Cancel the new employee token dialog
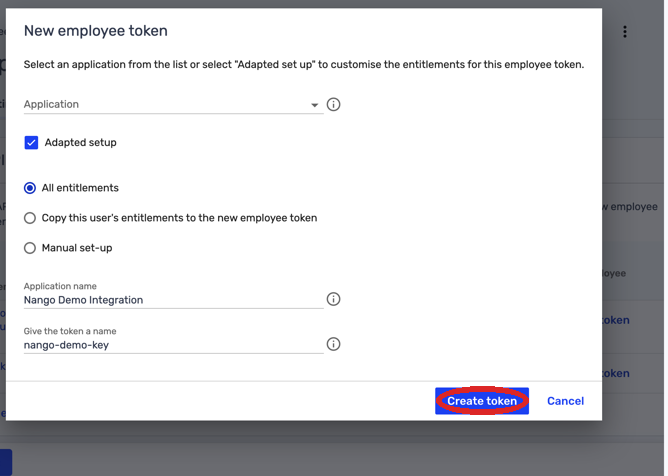Viewport: 668px width, 476px height. tap(565, 401)
